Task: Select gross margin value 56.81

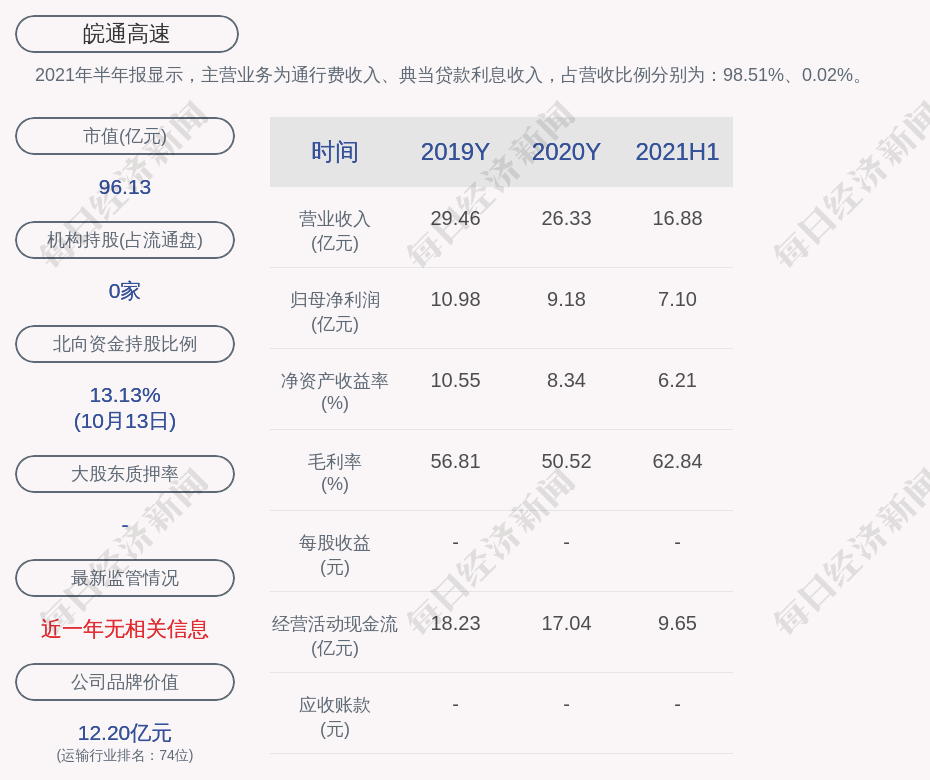Action: (x=455, y=461)
